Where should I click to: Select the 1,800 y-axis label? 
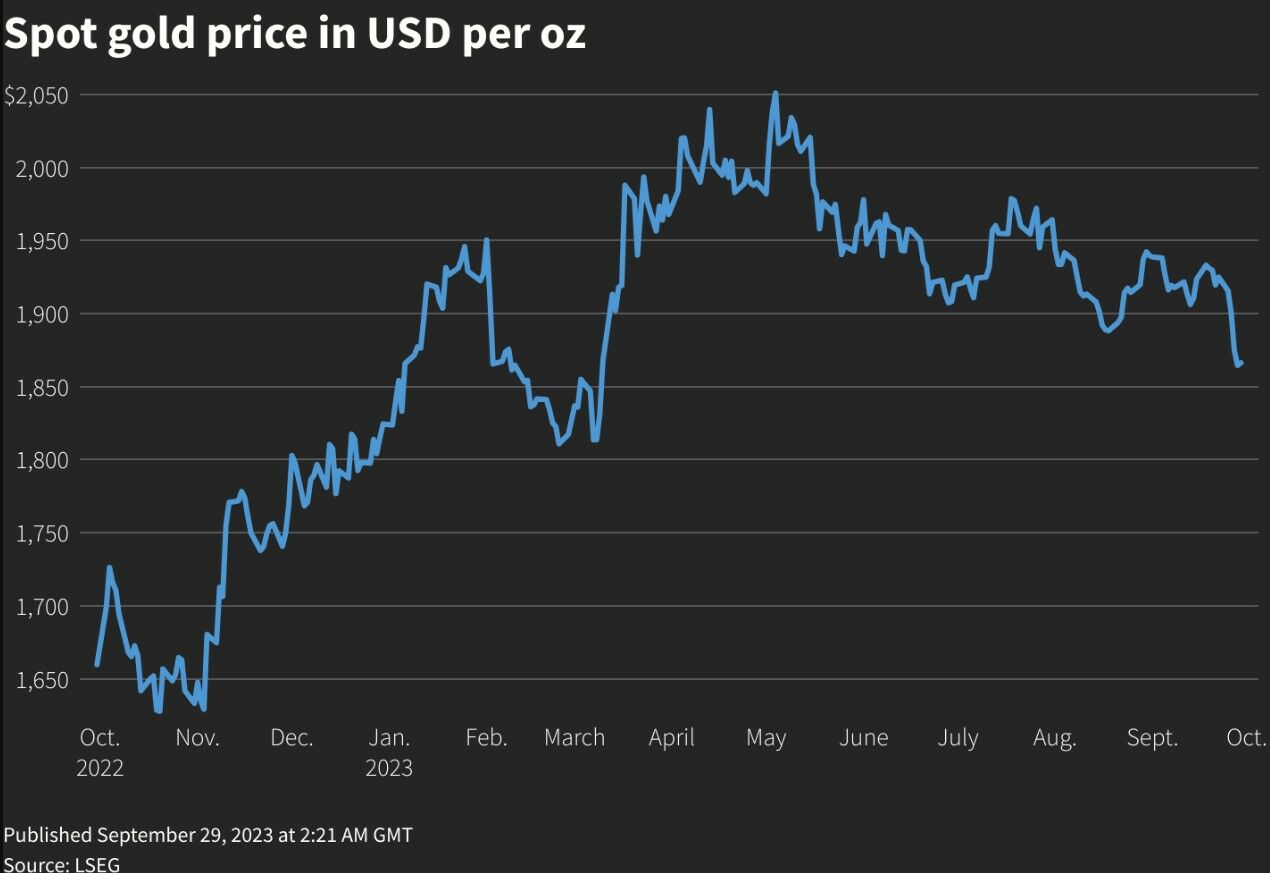(41, 460)
